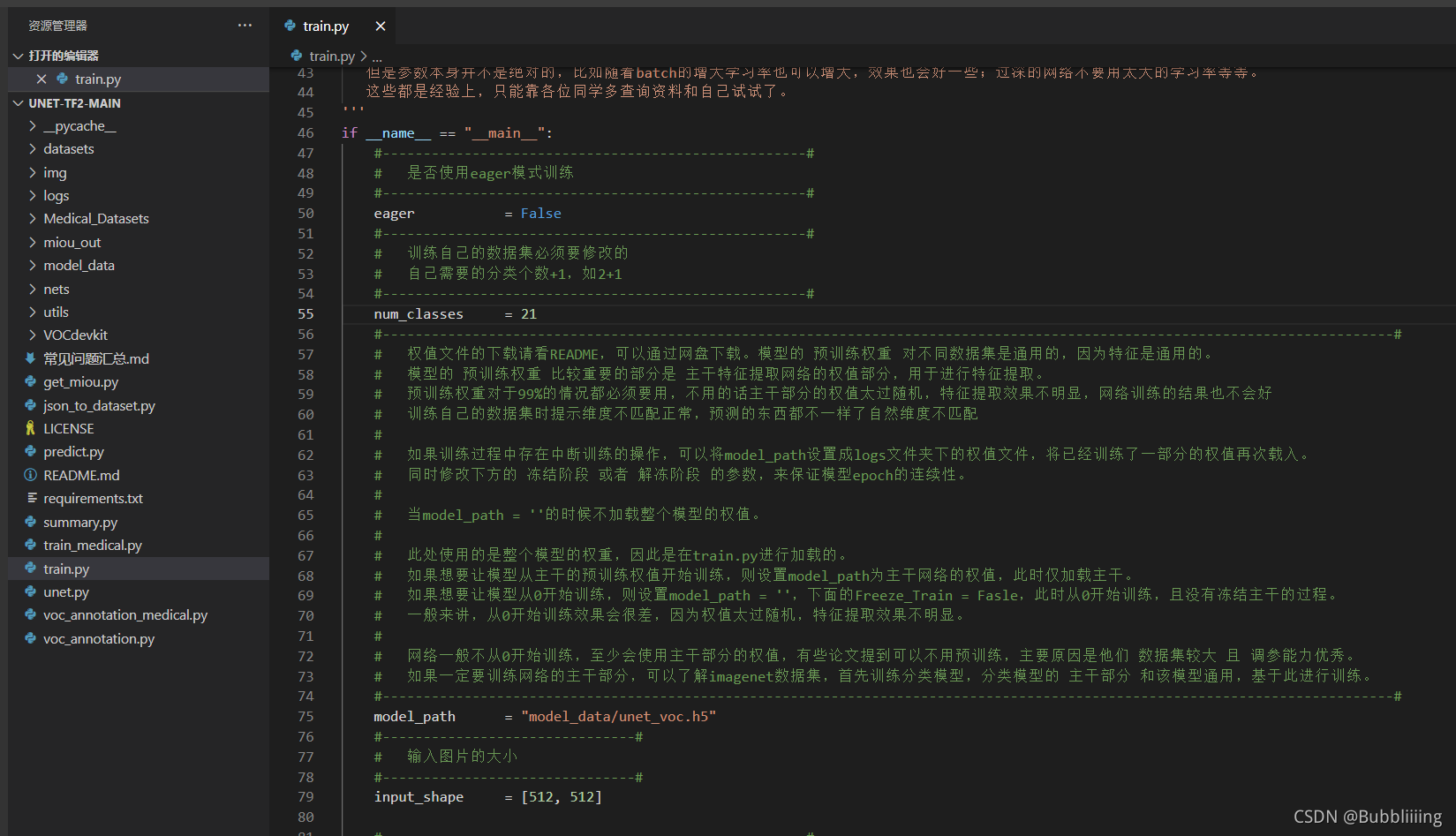Click the Python icon in the breadcrumb bar

(x=297, y=56)
